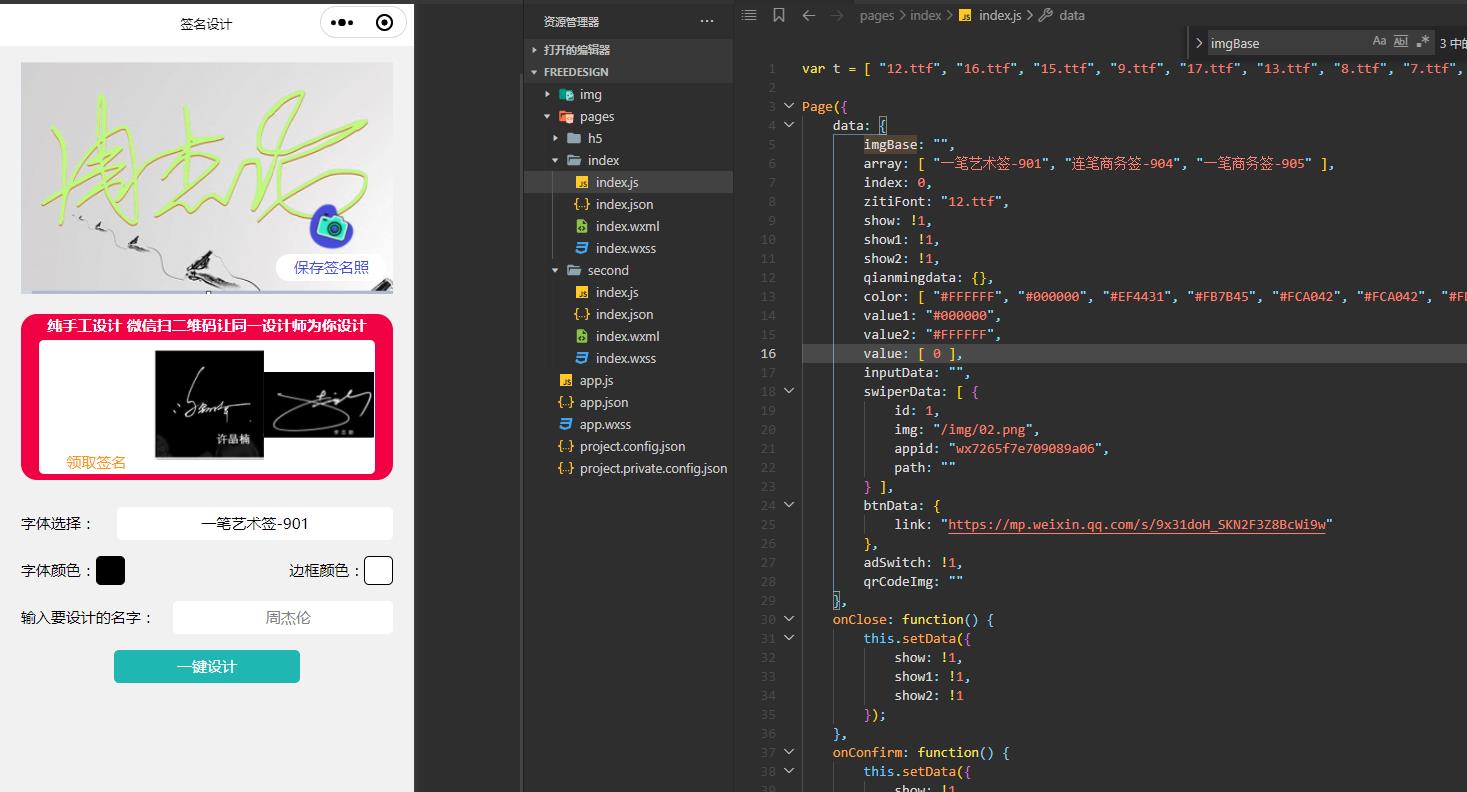
Task: Click the mini program close circle button
Action: [384, 23]
